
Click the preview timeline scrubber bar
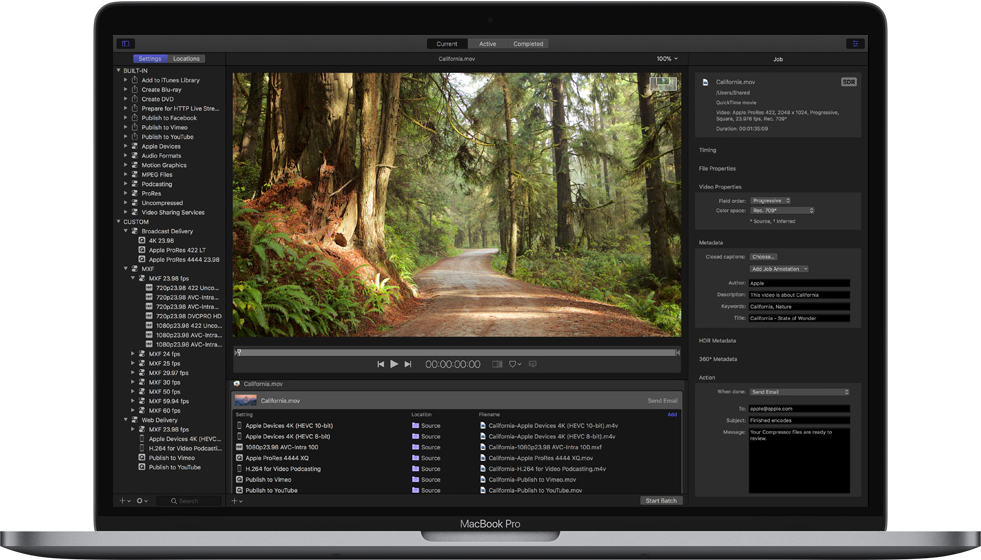457,352
